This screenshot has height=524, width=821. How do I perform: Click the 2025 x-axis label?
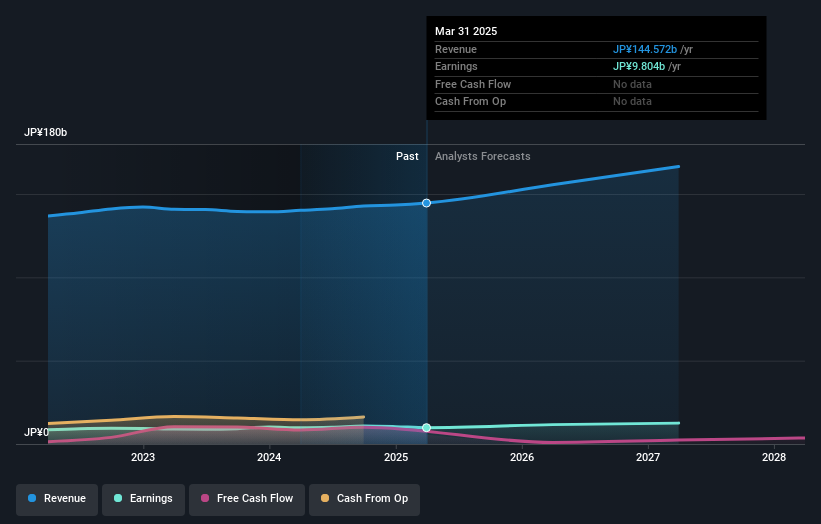[396, 457]
